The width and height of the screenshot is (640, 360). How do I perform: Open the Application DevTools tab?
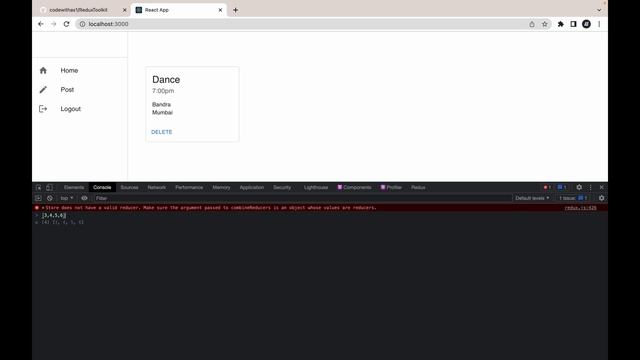pyautogui.click(x=252, y=187)
